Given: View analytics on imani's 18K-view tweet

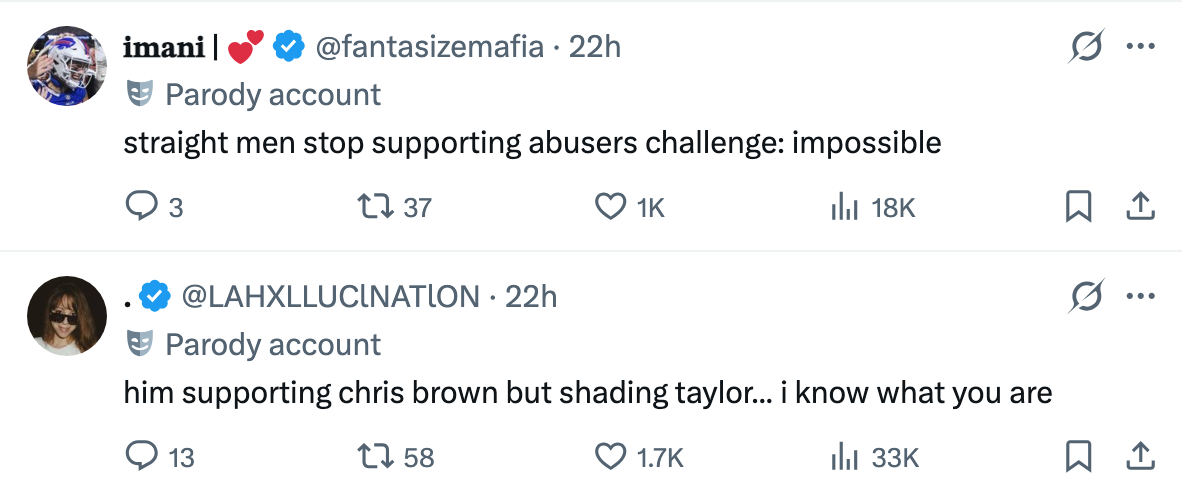Looking at the screenshot, I should click(846, 207).
